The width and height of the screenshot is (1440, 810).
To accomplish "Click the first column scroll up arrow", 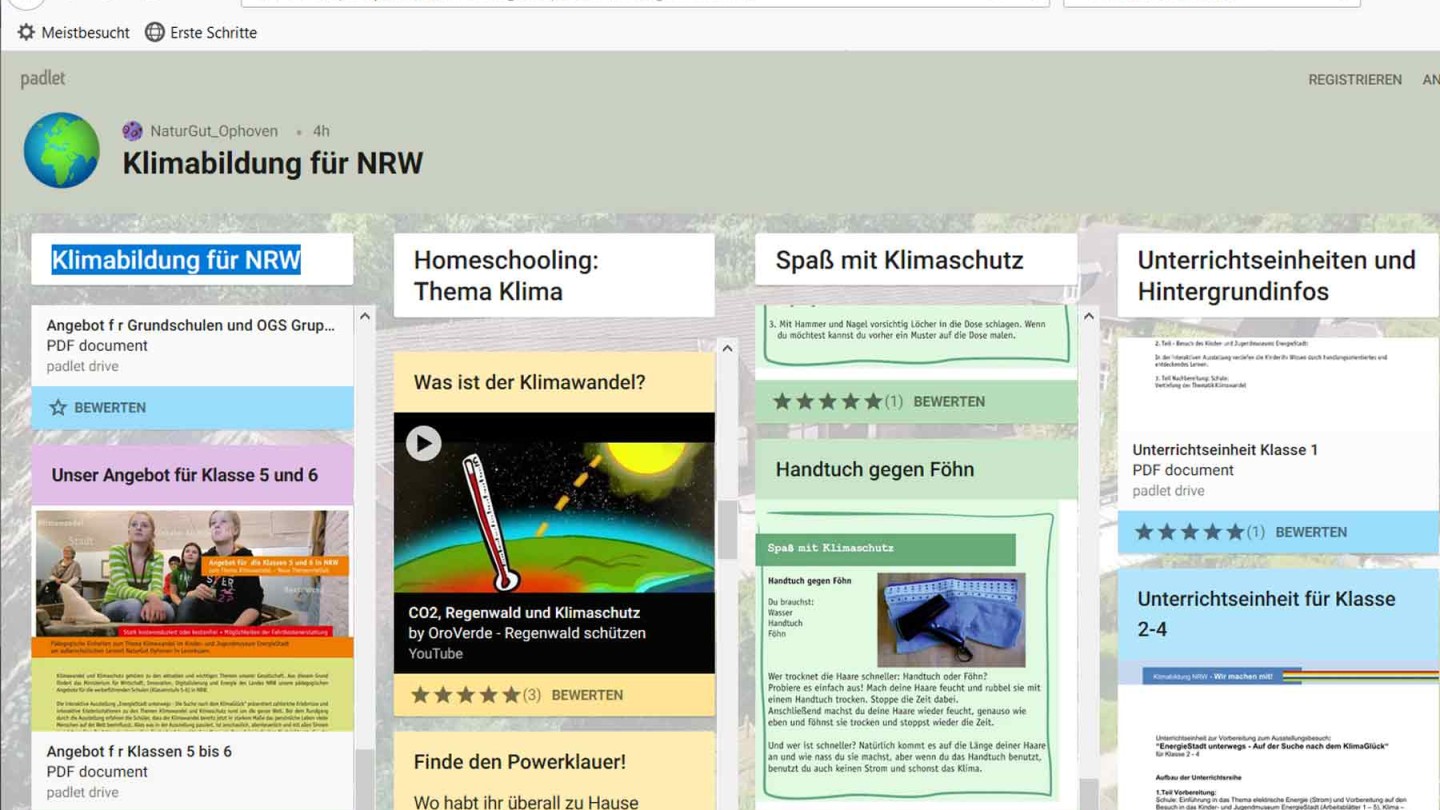I will pos(365,316).
